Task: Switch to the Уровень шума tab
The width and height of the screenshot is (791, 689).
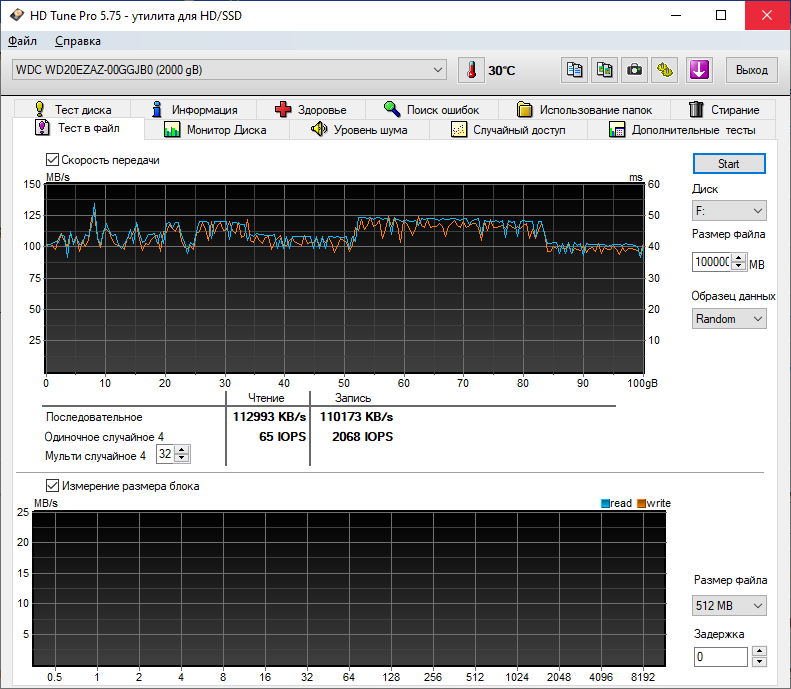Action: [359, 130]
